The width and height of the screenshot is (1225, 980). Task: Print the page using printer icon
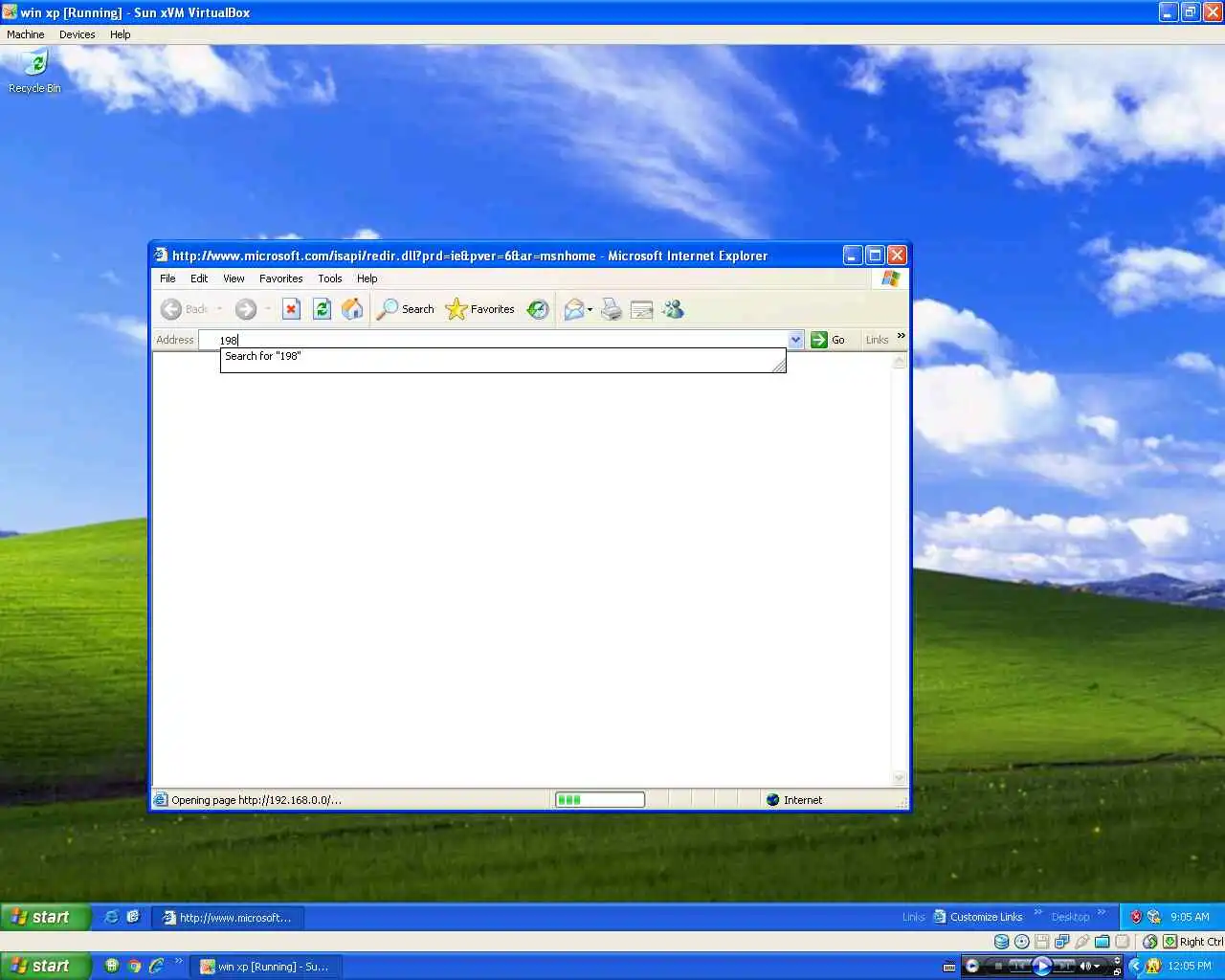[x=612, y=309]
